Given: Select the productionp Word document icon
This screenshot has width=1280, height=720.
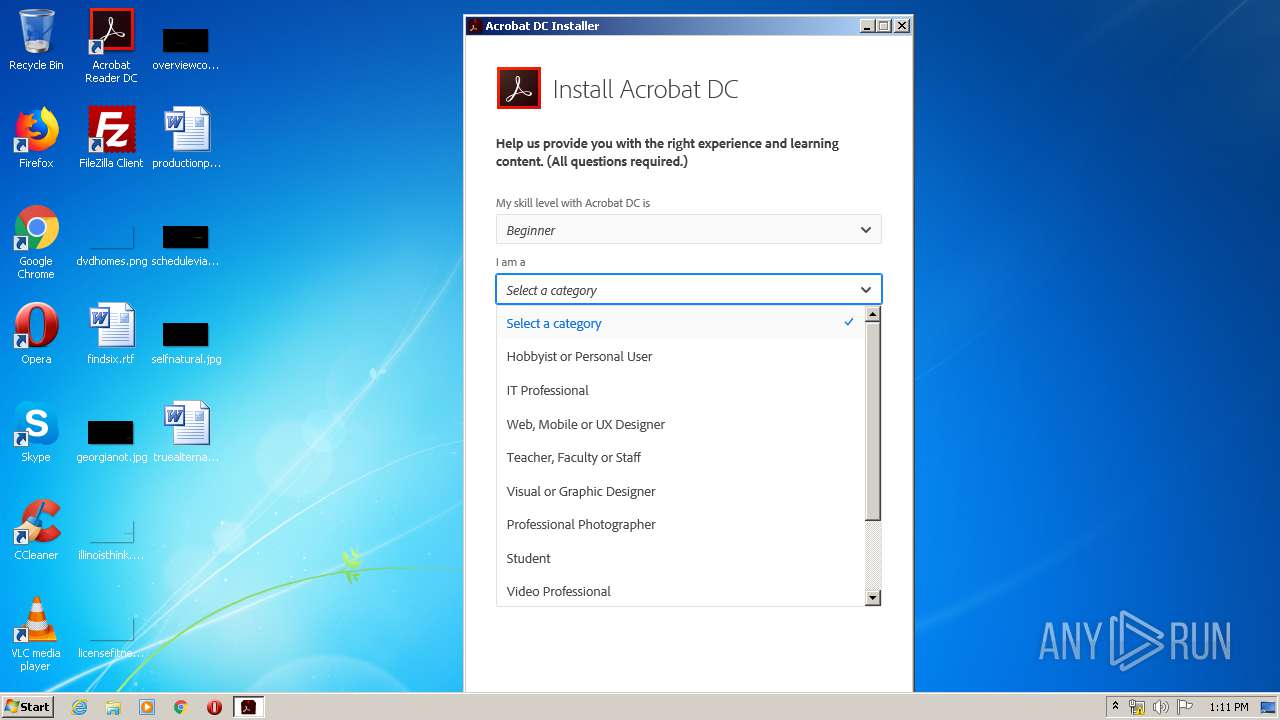Looking at the screenshot, I should [x=186, y=138].
